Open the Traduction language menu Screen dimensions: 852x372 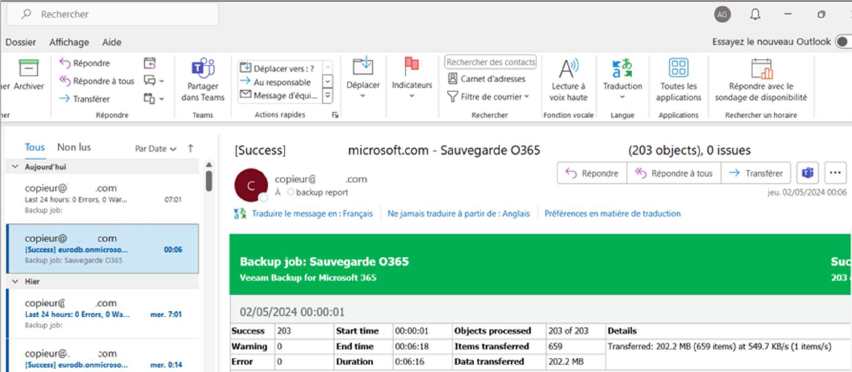click(x=622, y=79)
